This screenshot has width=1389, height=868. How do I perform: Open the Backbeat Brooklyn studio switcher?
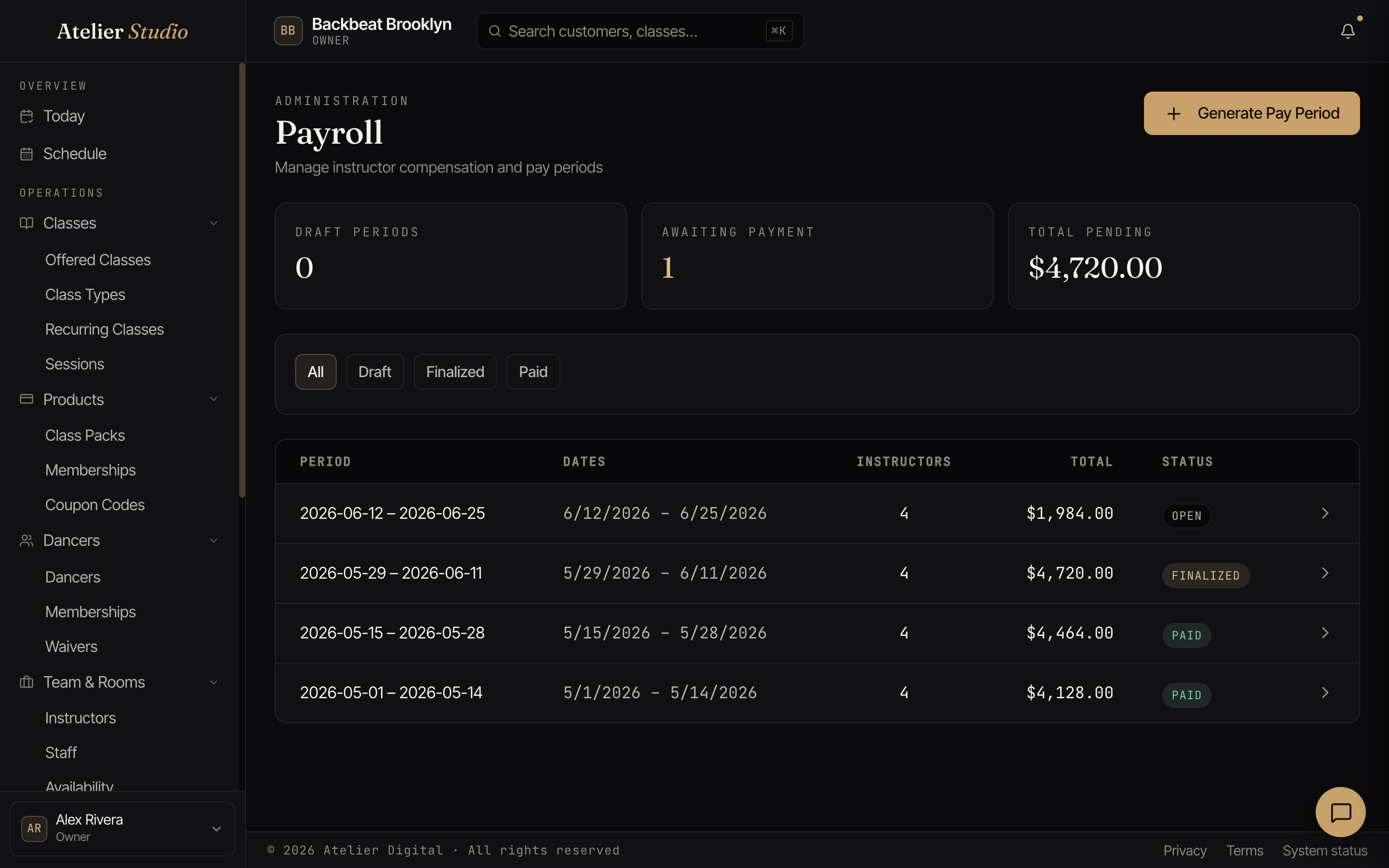click(x=363, y=31)
